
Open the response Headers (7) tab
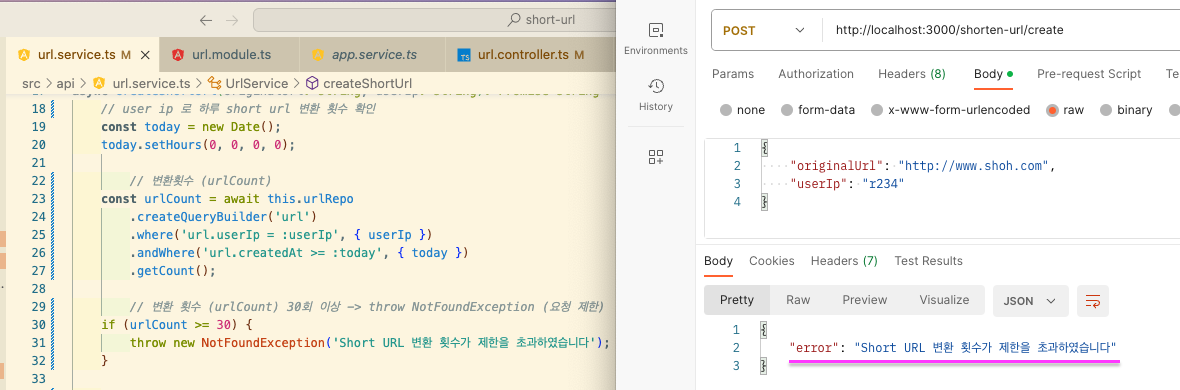(x=844, y=261)
